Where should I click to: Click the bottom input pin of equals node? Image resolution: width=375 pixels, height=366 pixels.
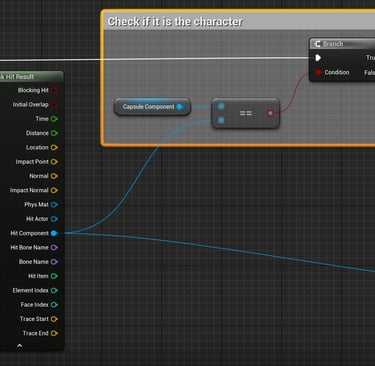click(x=221, y=120)
